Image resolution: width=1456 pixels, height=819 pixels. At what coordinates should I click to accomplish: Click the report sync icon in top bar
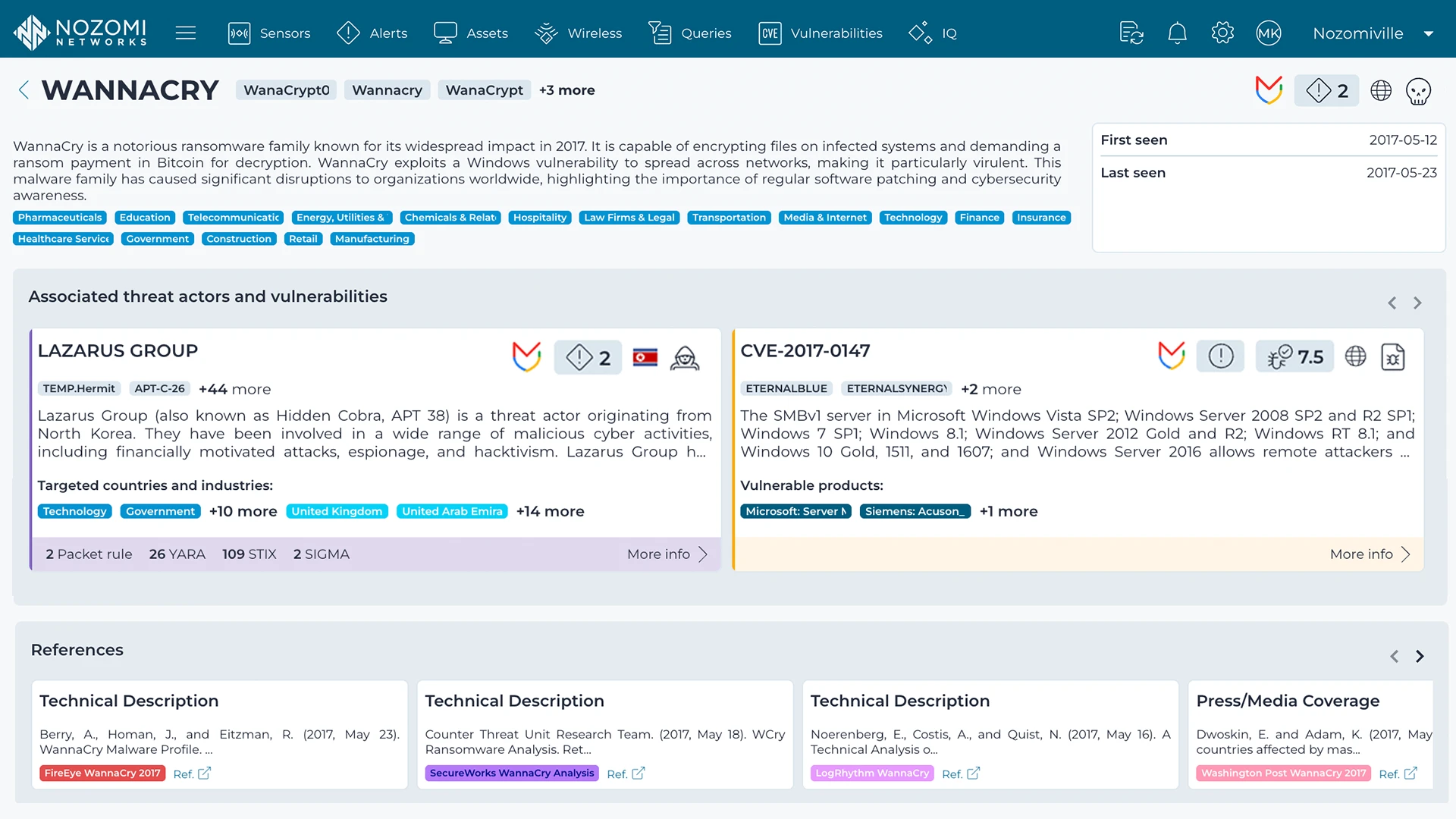[x=1131, y=33]
